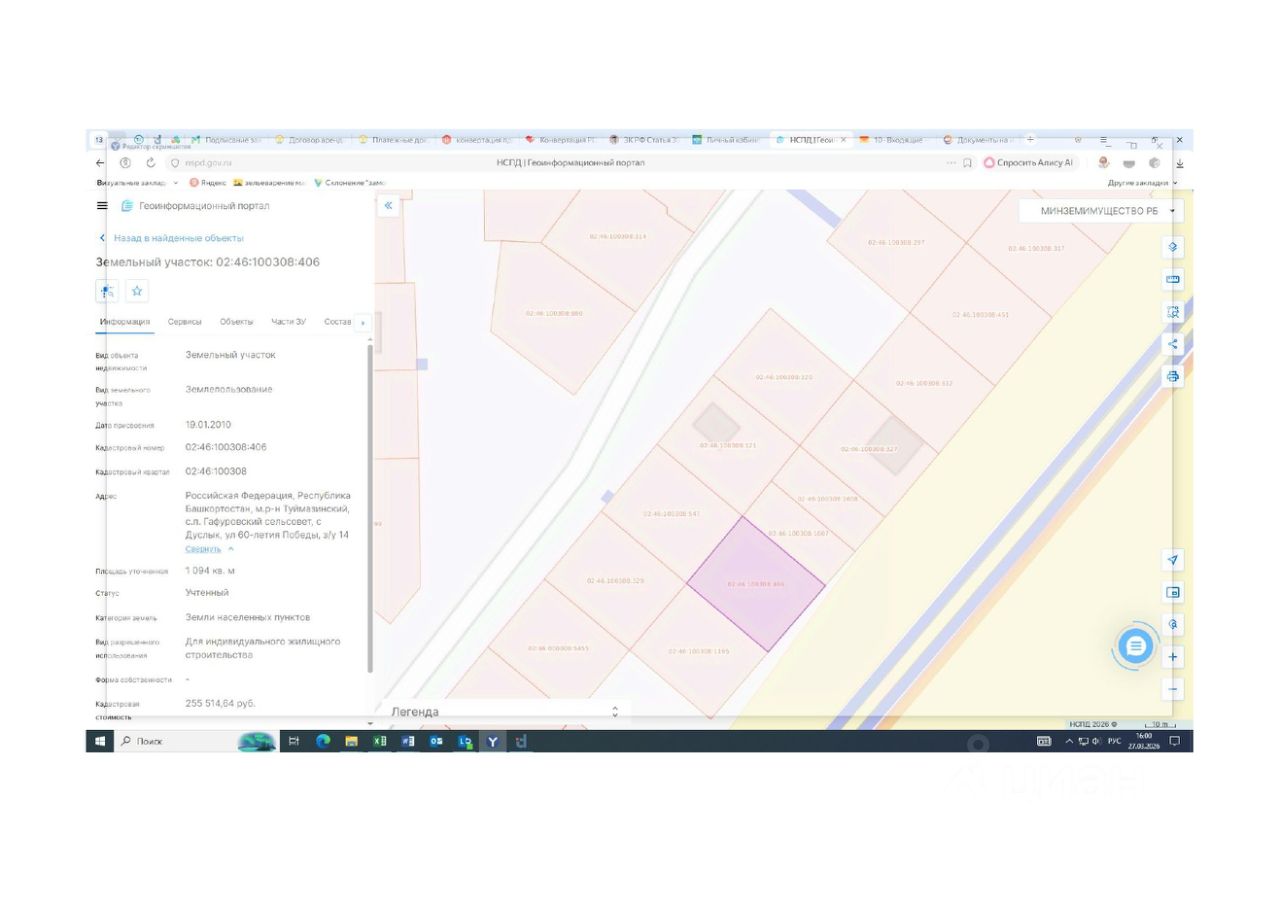Open the Яндекс bookmark
This screenshot has height=905, width=1280.
pyautogui.click(x=206, y=183)
